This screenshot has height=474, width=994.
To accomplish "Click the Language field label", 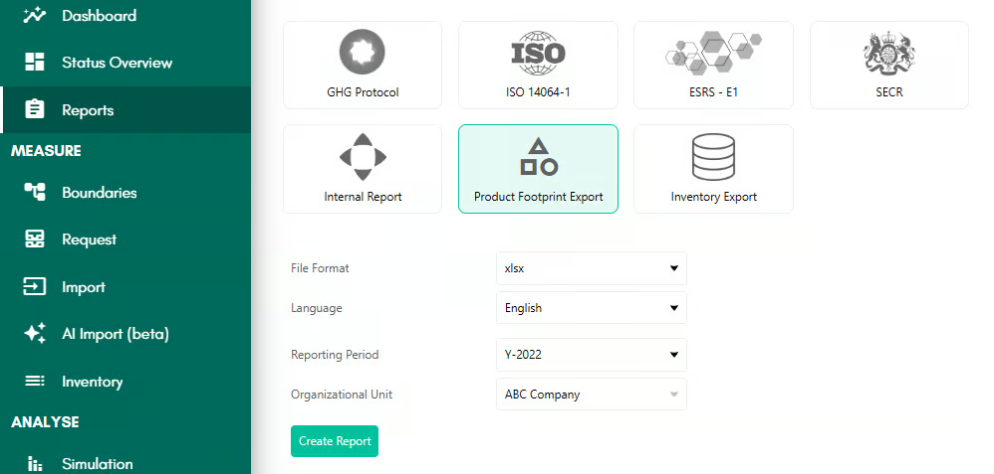I will (316, 308).
